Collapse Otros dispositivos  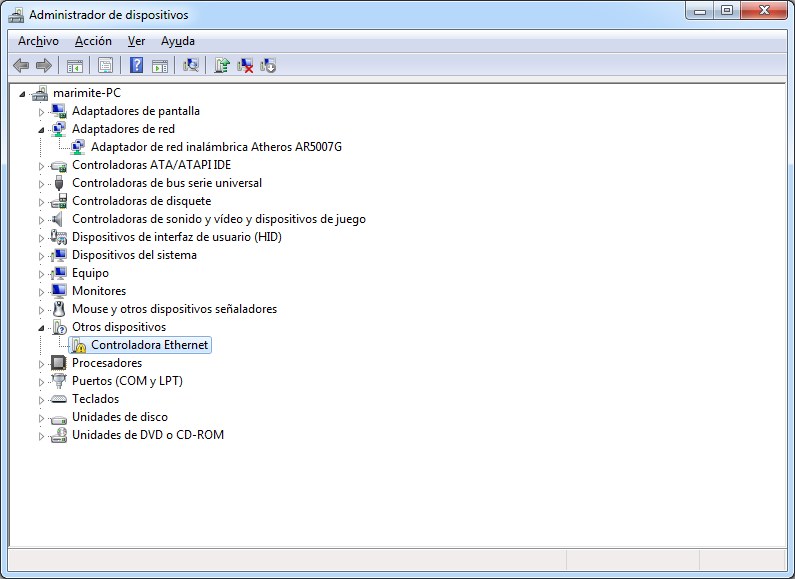click(x=41, y=328)
